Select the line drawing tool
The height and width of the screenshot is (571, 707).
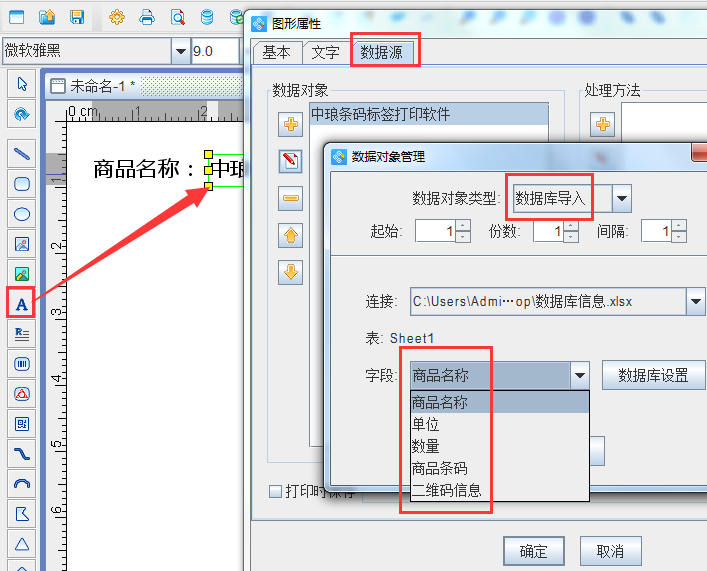coord(22,154)
